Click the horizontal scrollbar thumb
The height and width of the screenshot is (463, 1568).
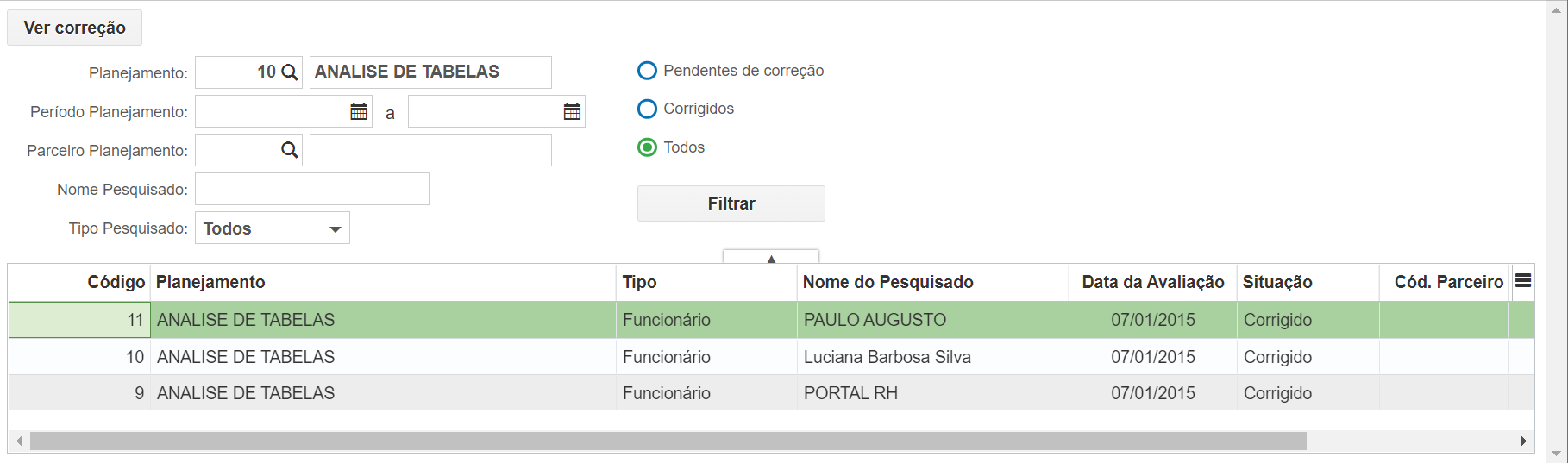(668, 441)
